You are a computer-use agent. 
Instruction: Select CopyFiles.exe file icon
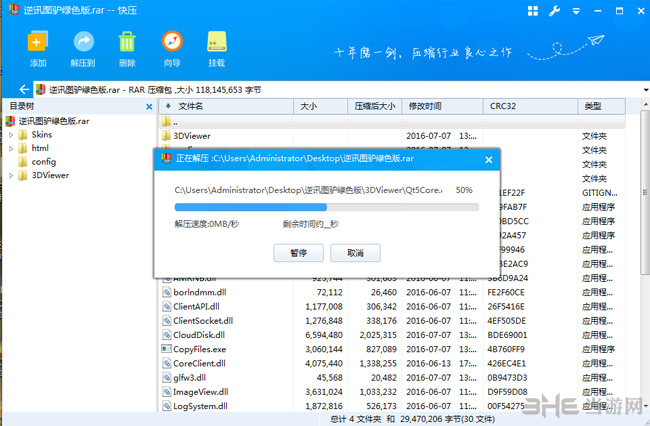click(x=166, y=349)
